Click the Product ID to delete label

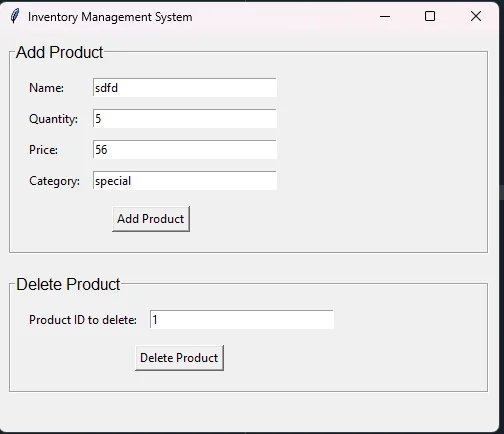(x=83, y=320)
